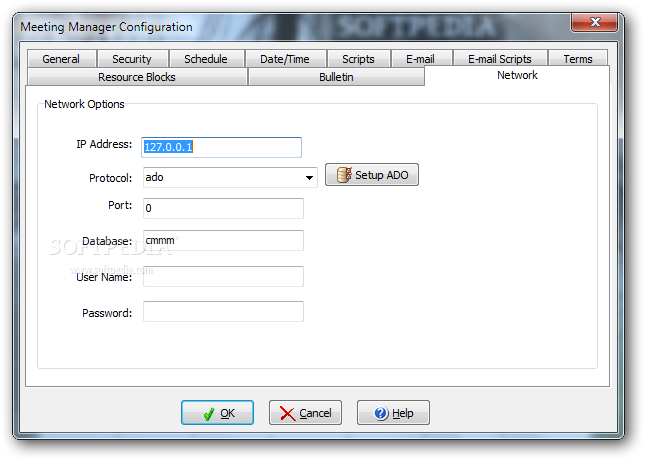This screenshot has width=645, height=460.
Task: Switch to the E-mail Scripts tab
Action: point(500,59)
